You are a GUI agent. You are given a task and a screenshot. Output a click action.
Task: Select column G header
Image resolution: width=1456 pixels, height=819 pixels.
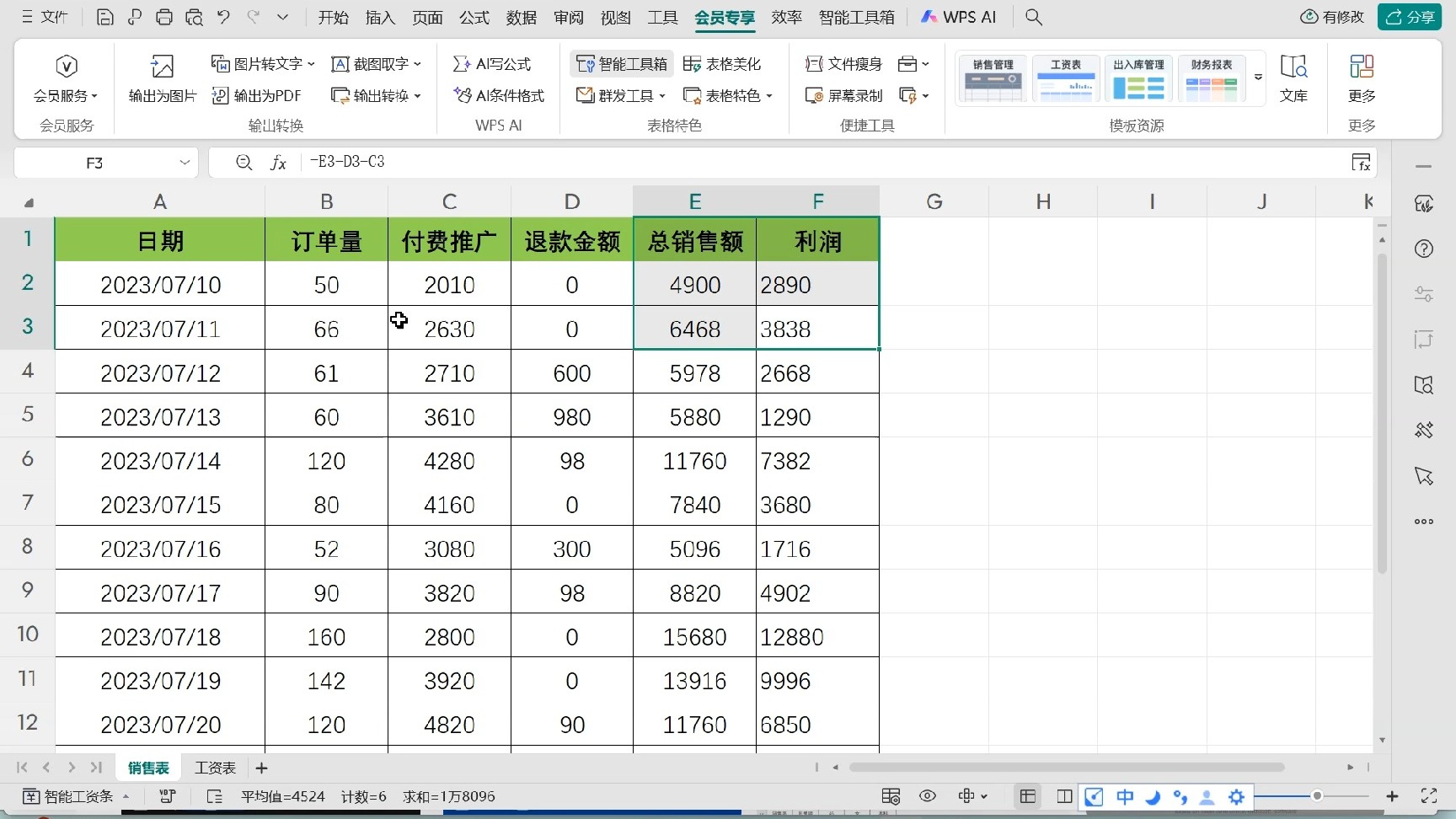[934, 202]
